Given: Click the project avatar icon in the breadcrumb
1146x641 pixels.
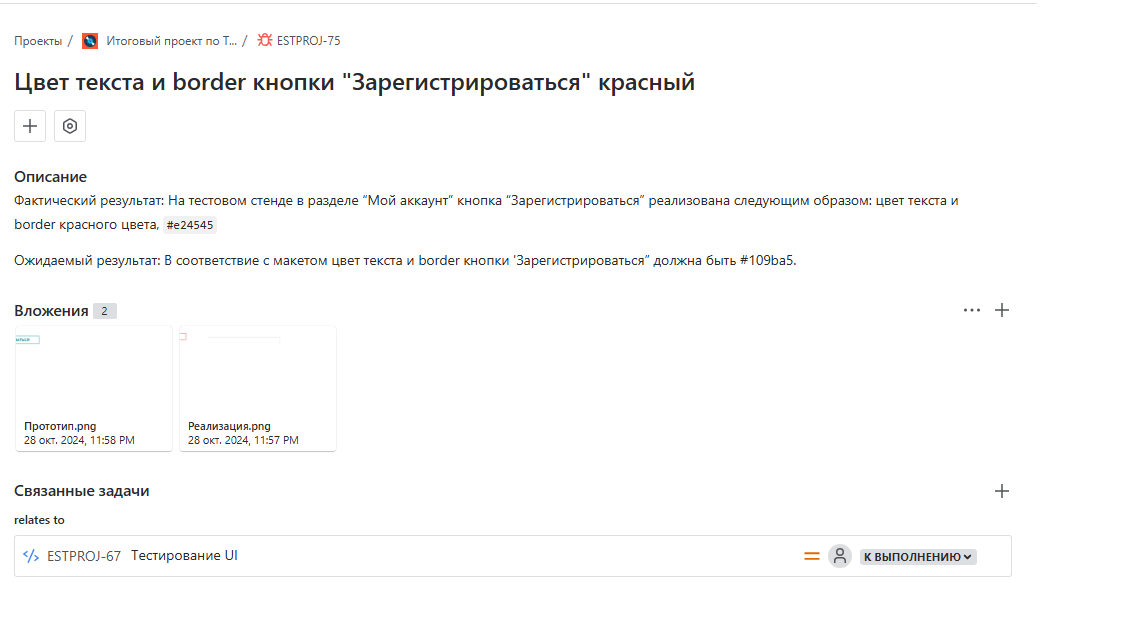Looking at the screenshot, I should [x=90, y=41].
